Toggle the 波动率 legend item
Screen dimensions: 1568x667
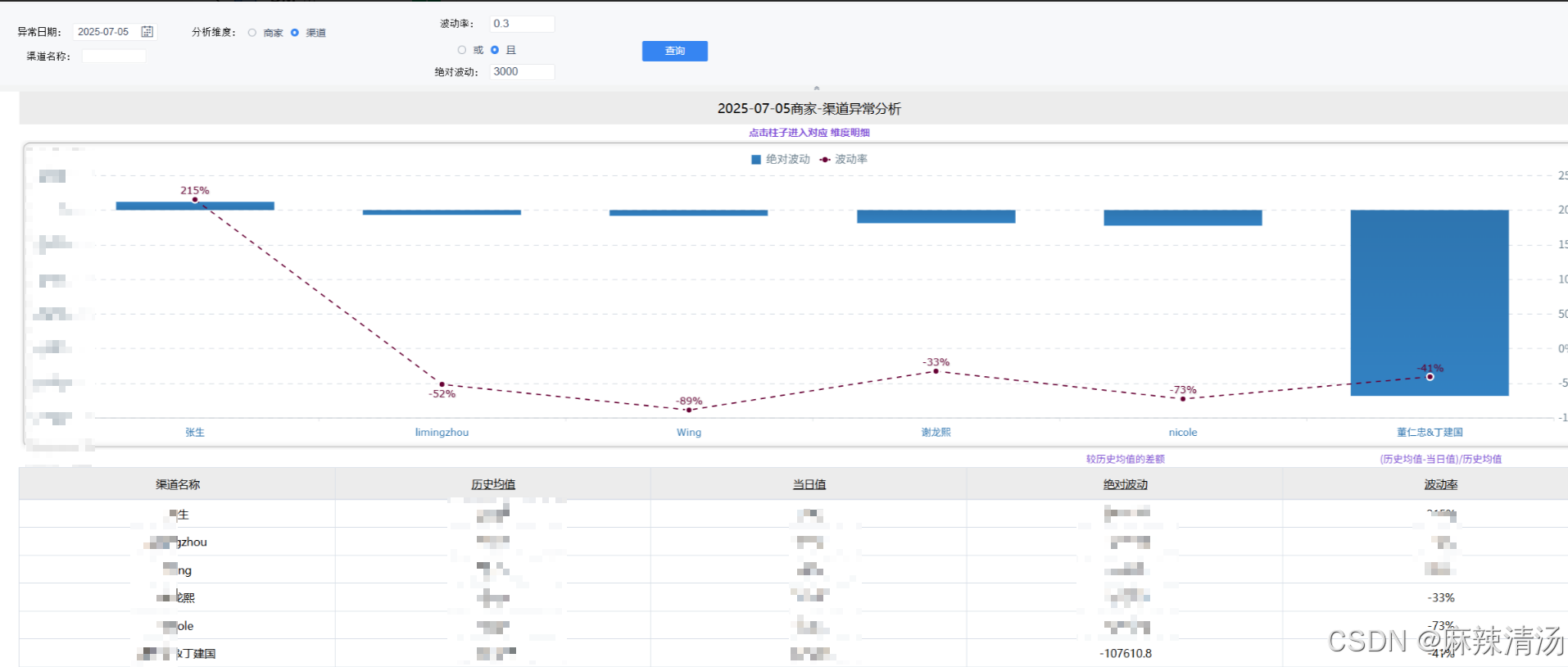(x=844, y=159)
